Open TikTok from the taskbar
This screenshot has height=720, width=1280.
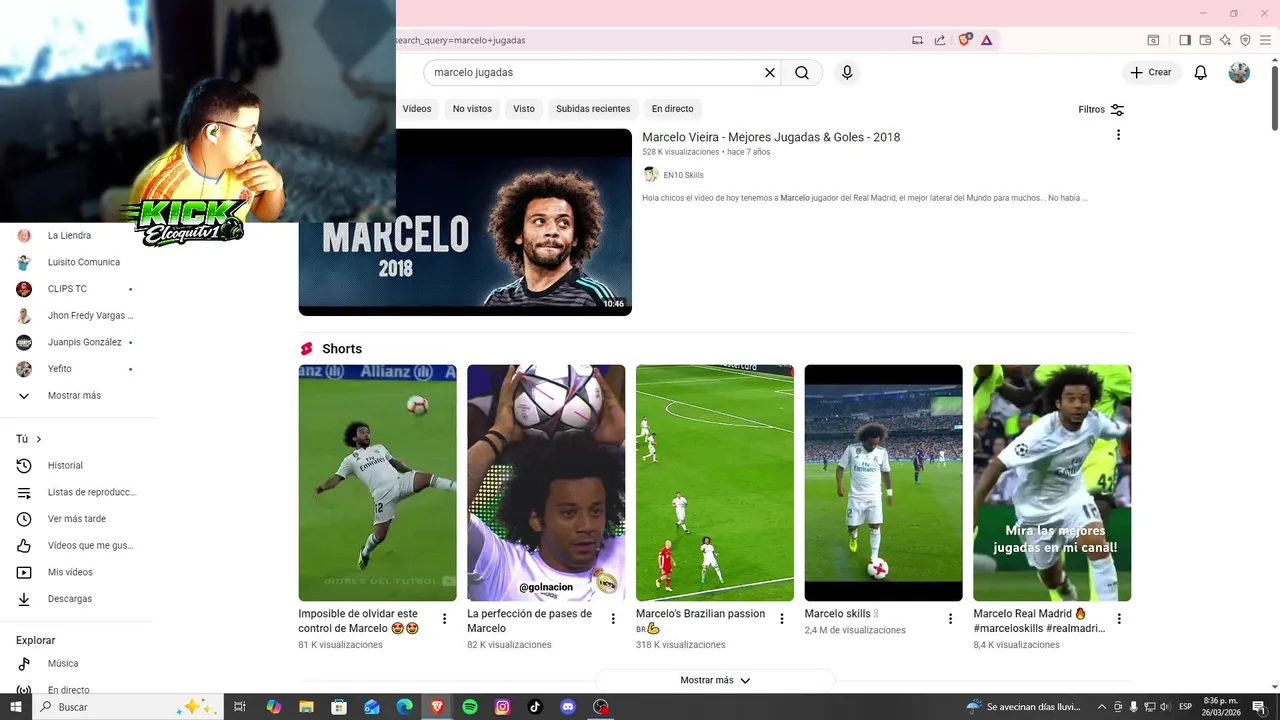click(535, 707)
